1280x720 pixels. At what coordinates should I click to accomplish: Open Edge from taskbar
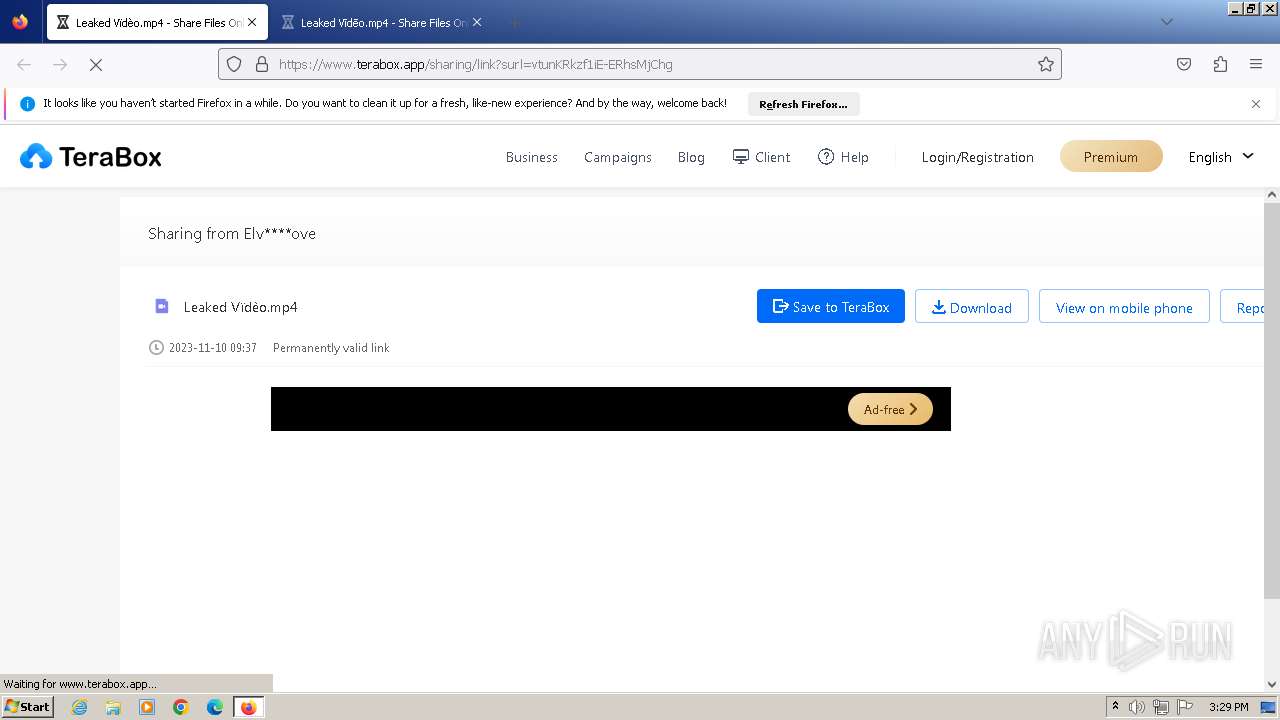215,707
